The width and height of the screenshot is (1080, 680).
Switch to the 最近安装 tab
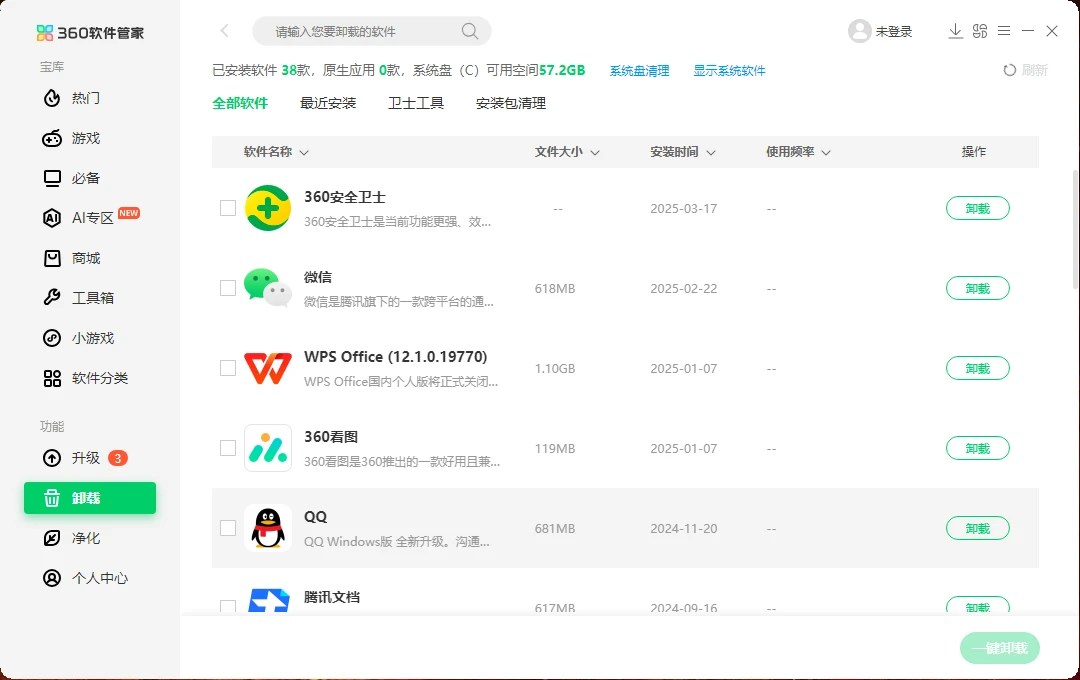click(x=328, y=103)
